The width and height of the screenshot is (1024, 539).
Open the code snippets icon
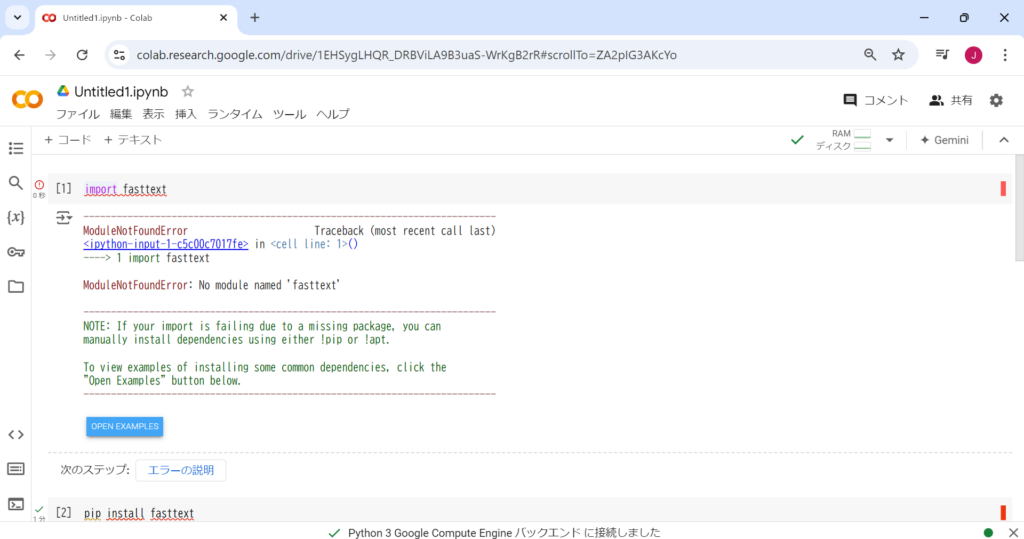coord(15,434)
